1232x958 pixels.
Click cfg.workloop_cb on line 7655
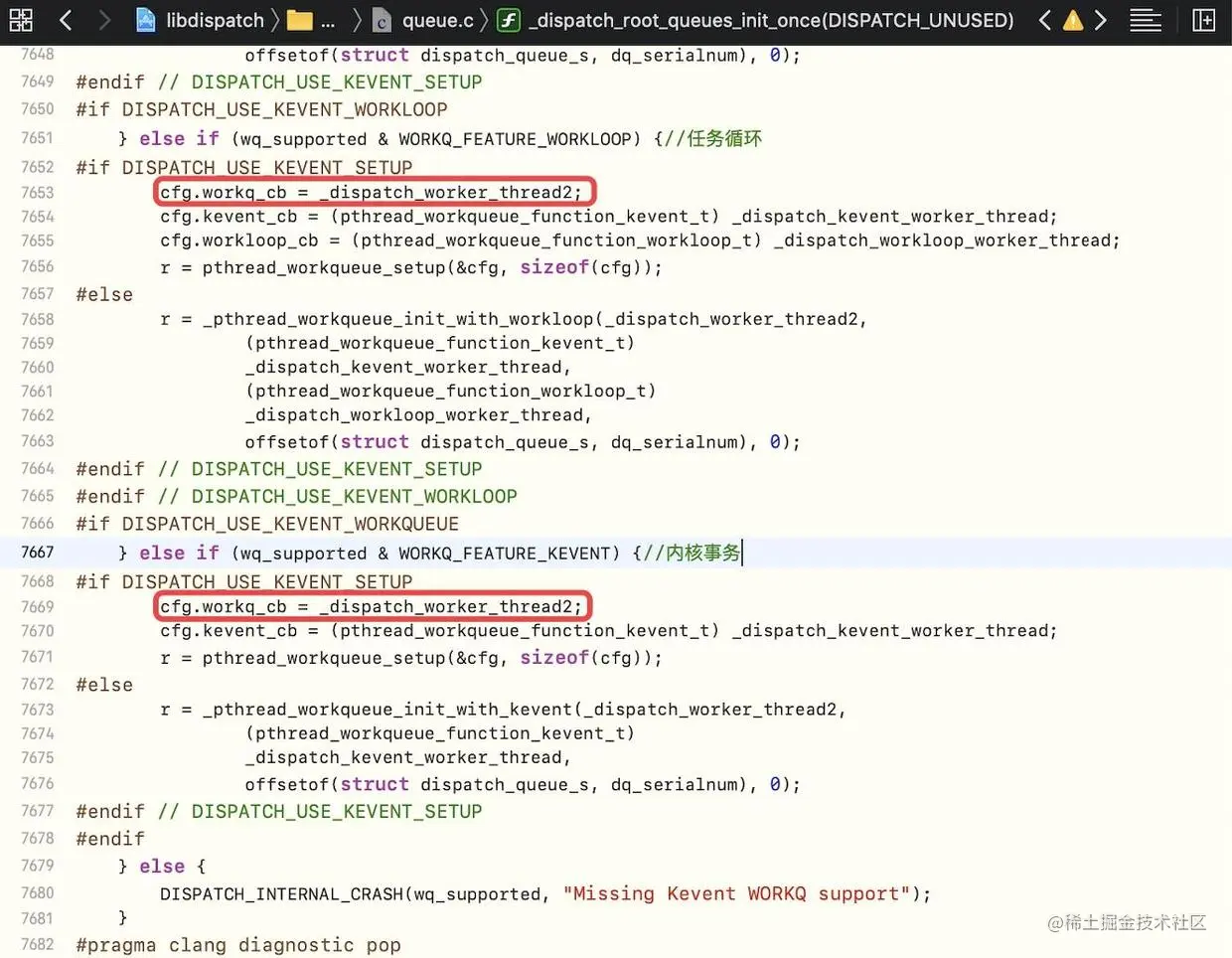tap(239, 240)
